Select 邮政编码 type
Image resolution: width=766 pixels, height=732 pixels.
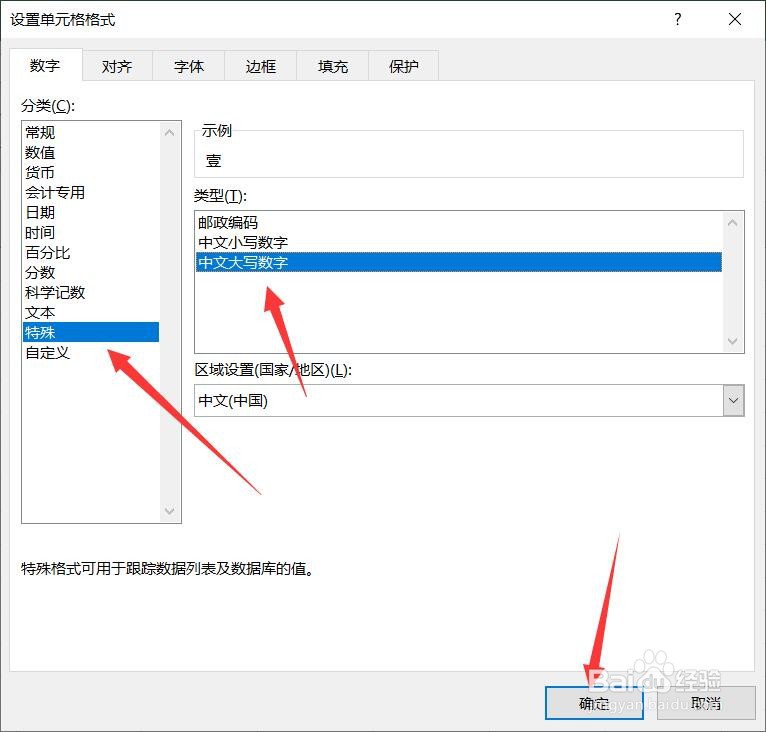click(x=459, y=223)
